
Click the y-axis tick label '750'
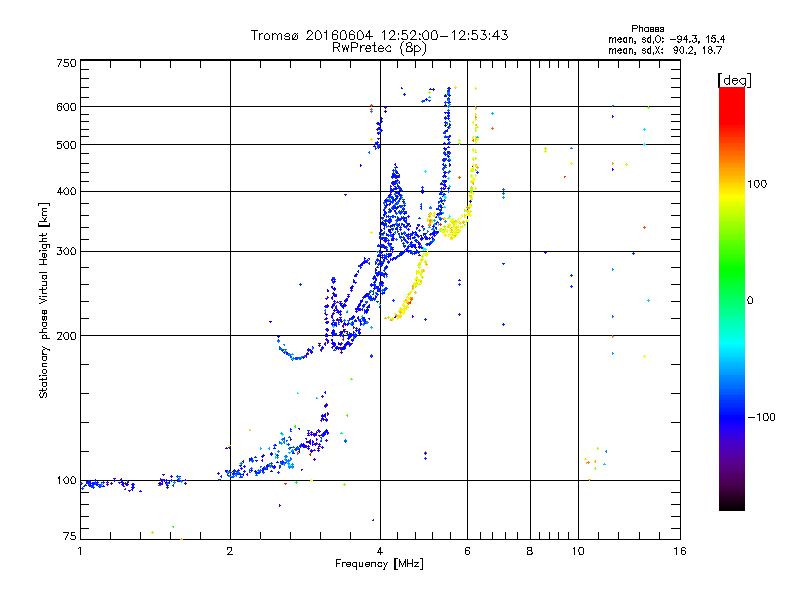[x=66, y=63]
